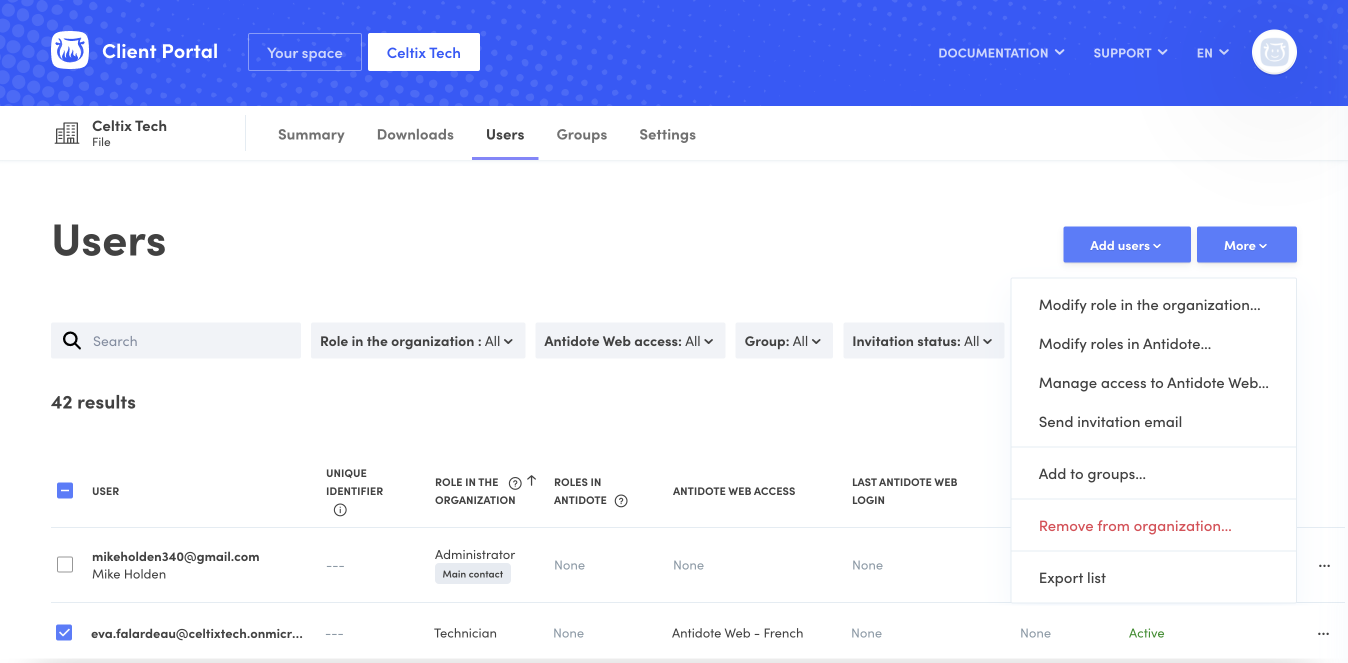Image resolution: width=1348 pixels, height=663 pixels.
Task: Click the mikeholden340@gmail.com email
Action: pos(176,557)
